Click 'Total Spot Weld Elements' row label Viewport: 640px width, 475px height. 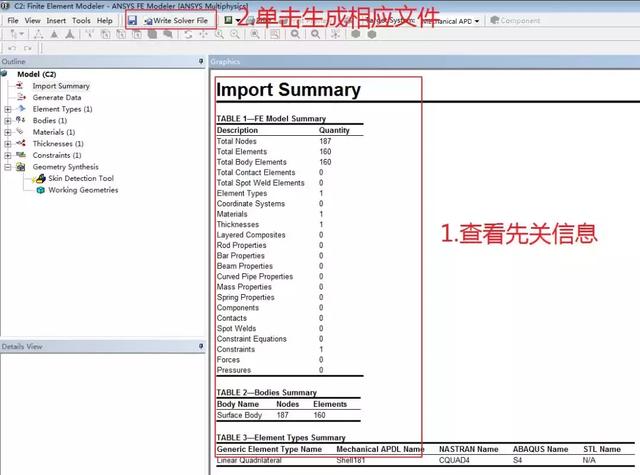pyautogui.click(x=260, y=183)
